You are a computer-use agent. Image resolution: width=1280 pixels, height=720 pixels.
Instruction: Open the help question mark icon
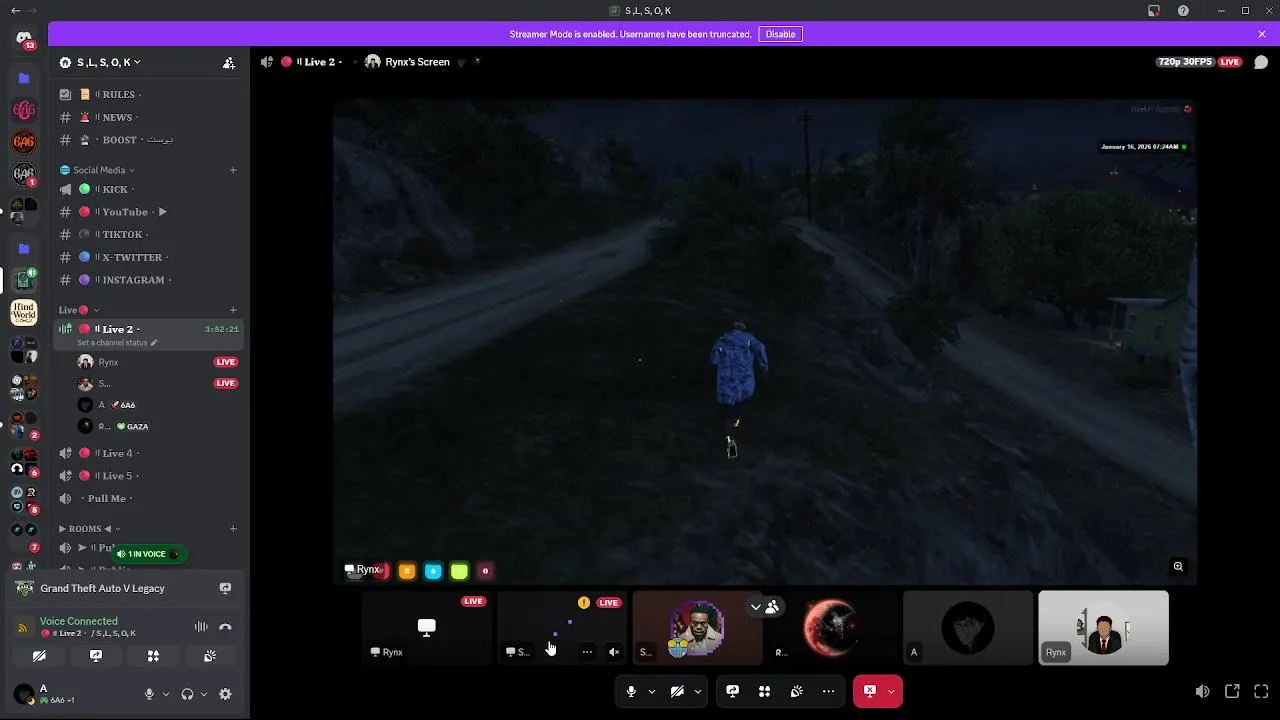click(1183, 11)
